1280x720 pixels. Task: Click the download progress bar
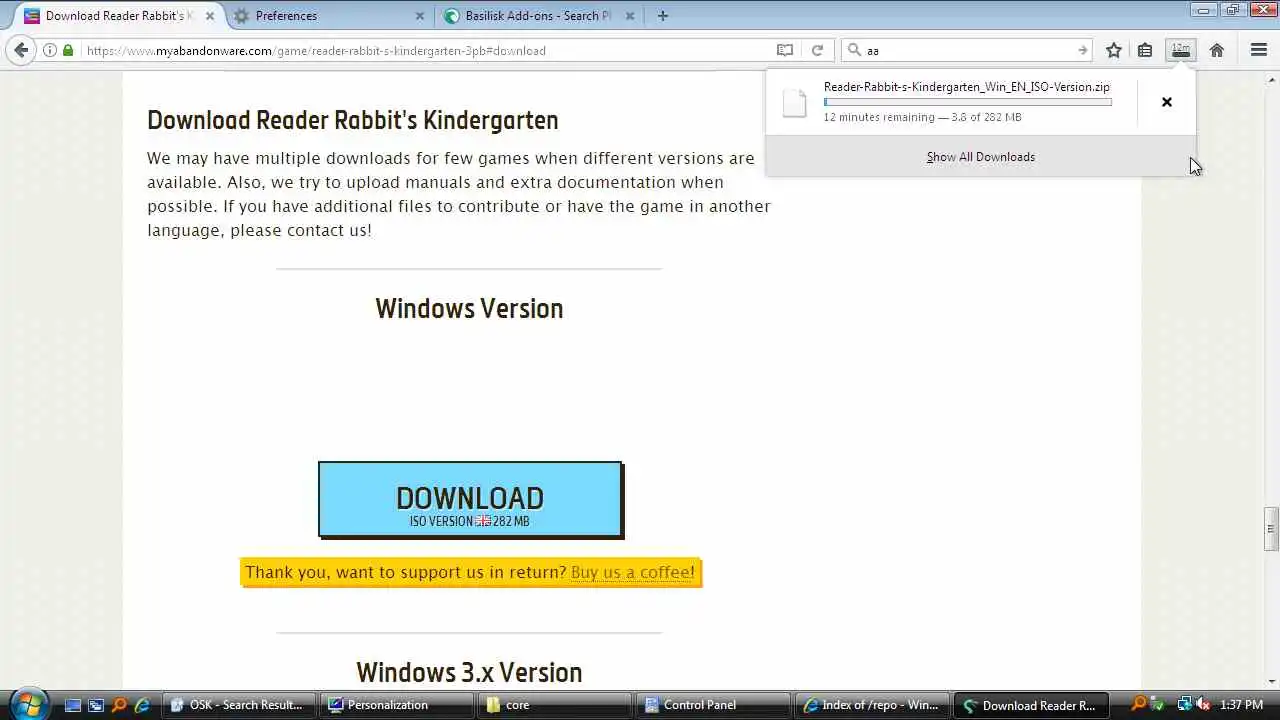point(967,102)
